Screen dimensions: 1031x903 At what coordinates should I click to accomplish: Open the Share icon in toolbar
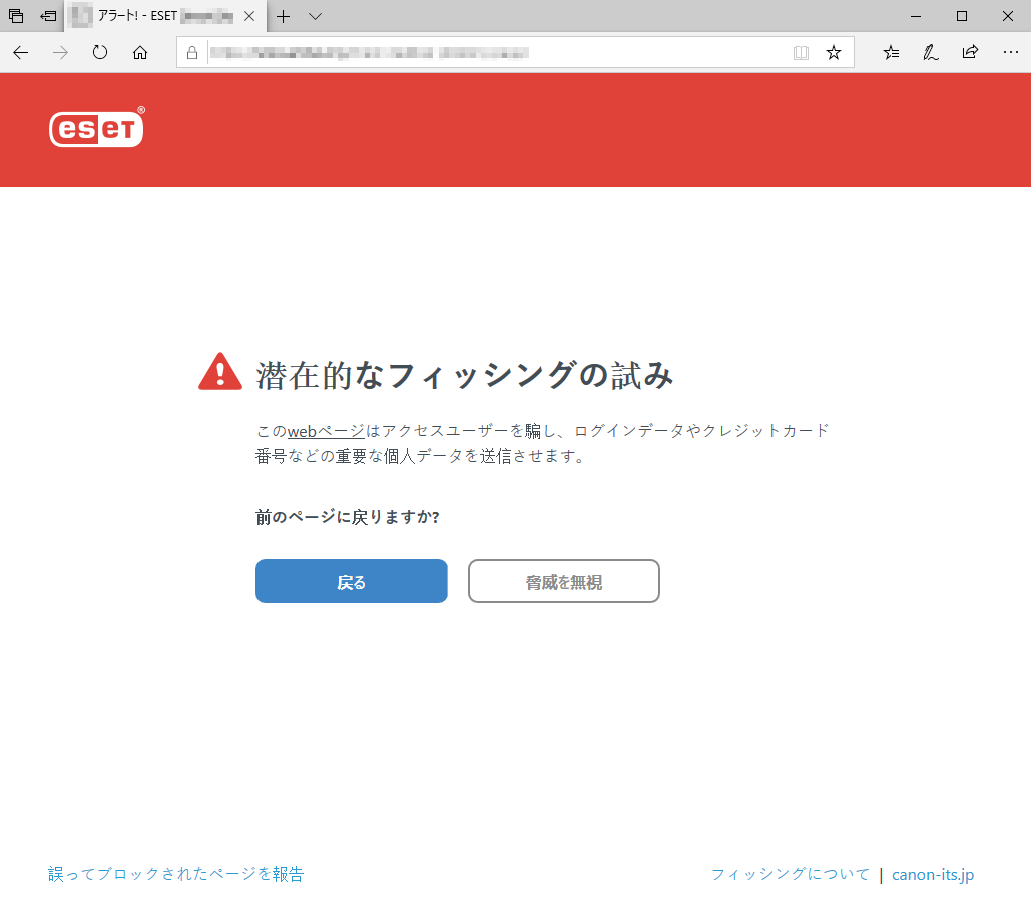(x=969, y=52)
